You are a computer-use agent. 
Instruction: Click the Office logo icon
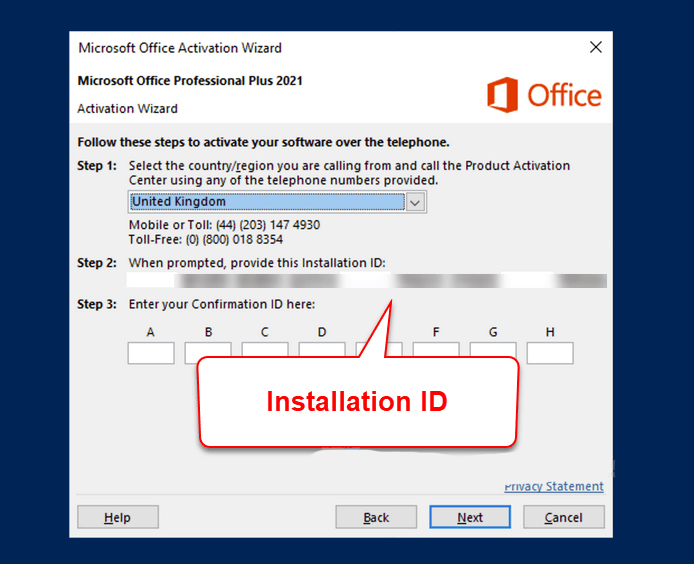pos(502,95)
